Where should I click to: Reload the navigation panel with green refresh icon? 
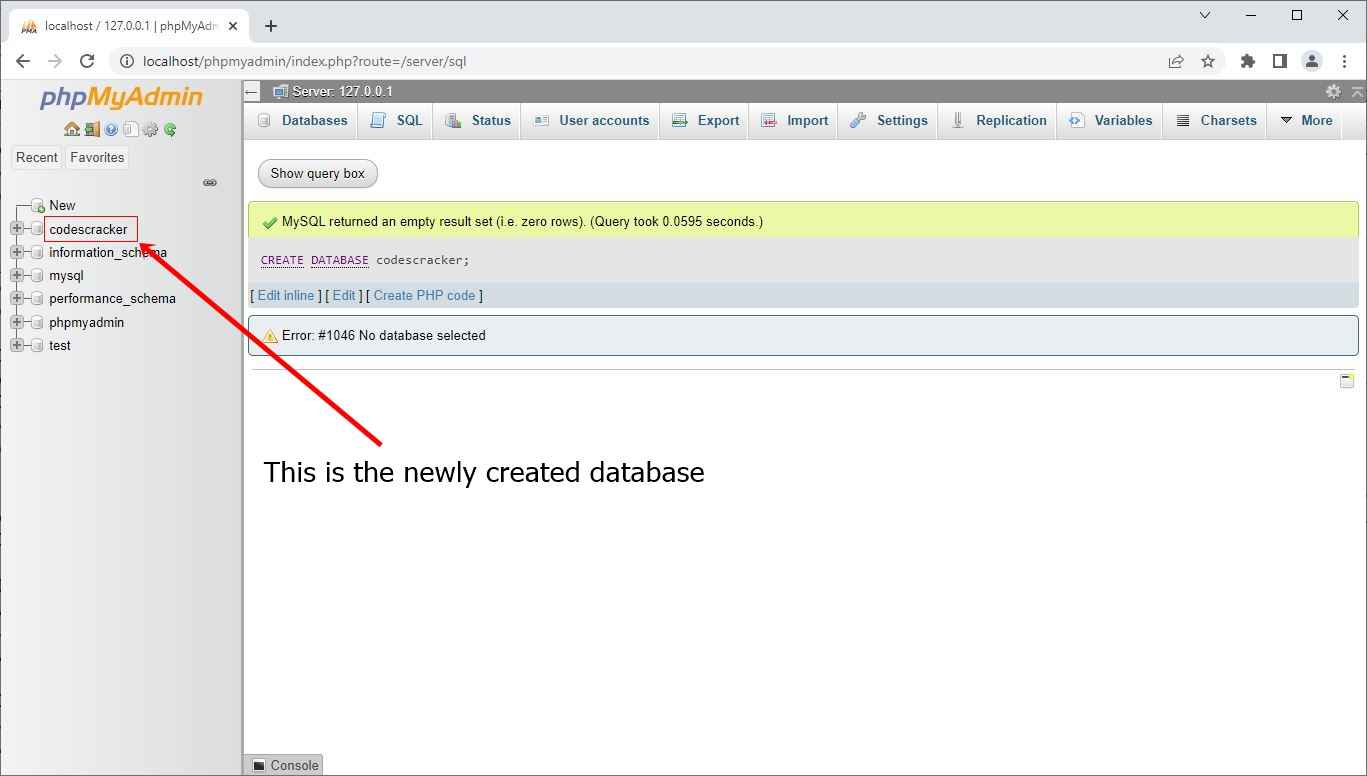[170, 129]
